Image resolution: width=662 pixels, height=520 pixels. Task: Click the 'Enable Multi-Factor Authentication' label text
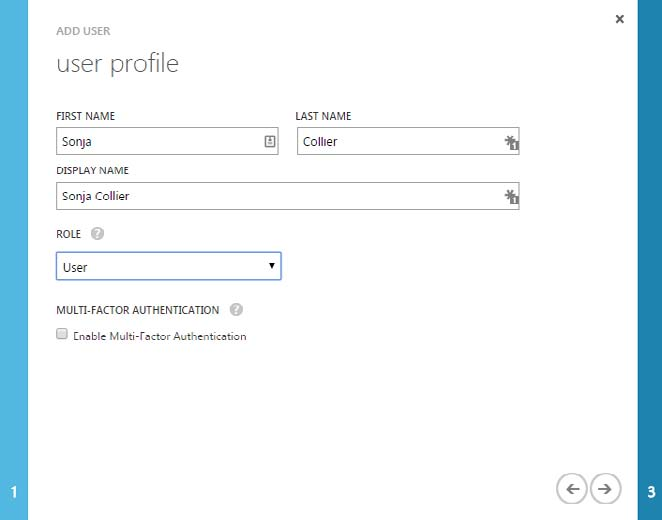[x=159, y=336]
